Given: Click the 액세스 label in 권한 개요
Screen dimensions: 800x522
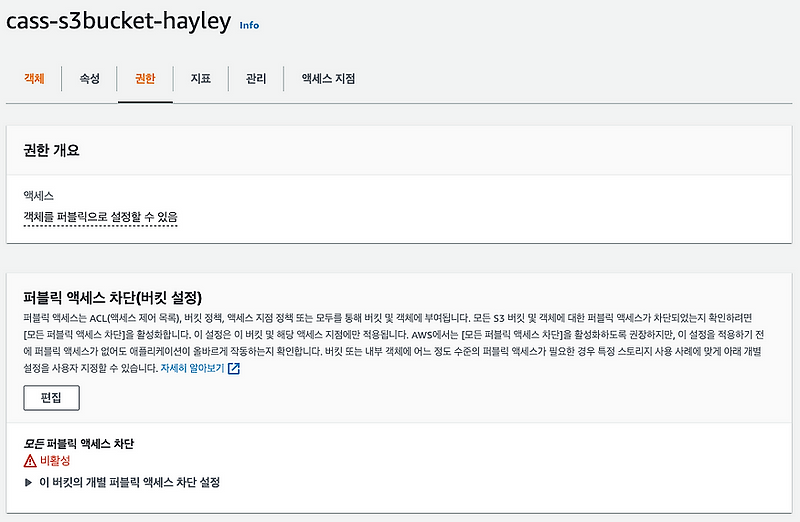Looking at the screenshot, I should coord(38,196).
